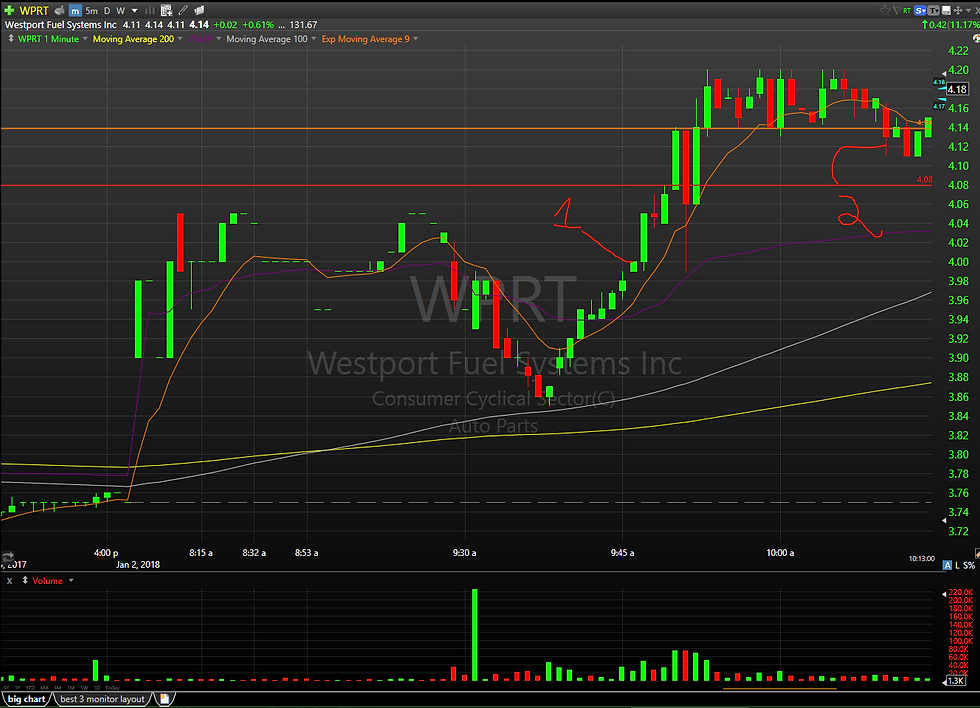Screen dimensions: 980x708
Task: Open Exp Moving Average 9 dropdown
Action: [x=416, y=39]
